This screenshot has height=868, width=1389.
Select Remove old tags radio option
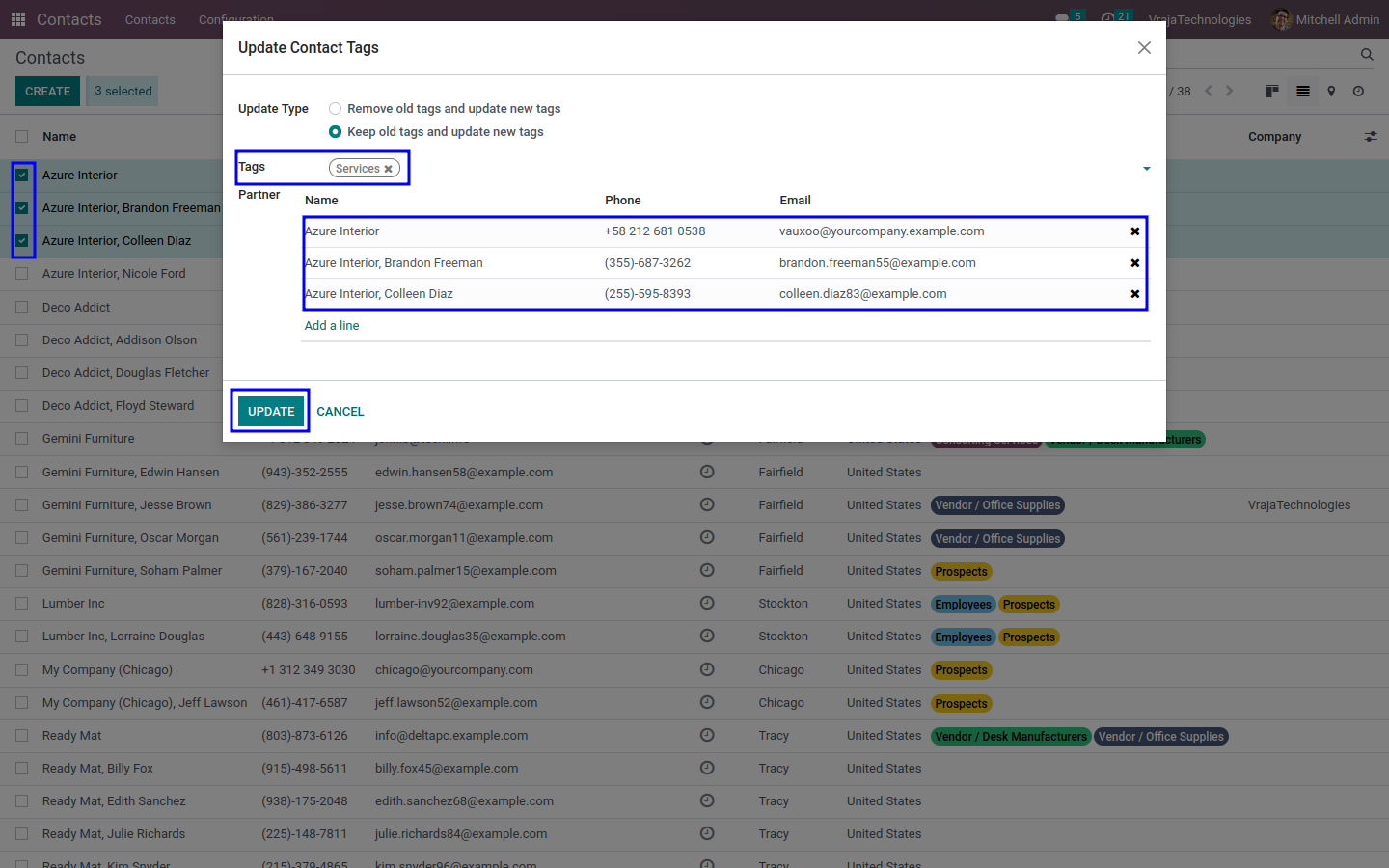[335, 109]
